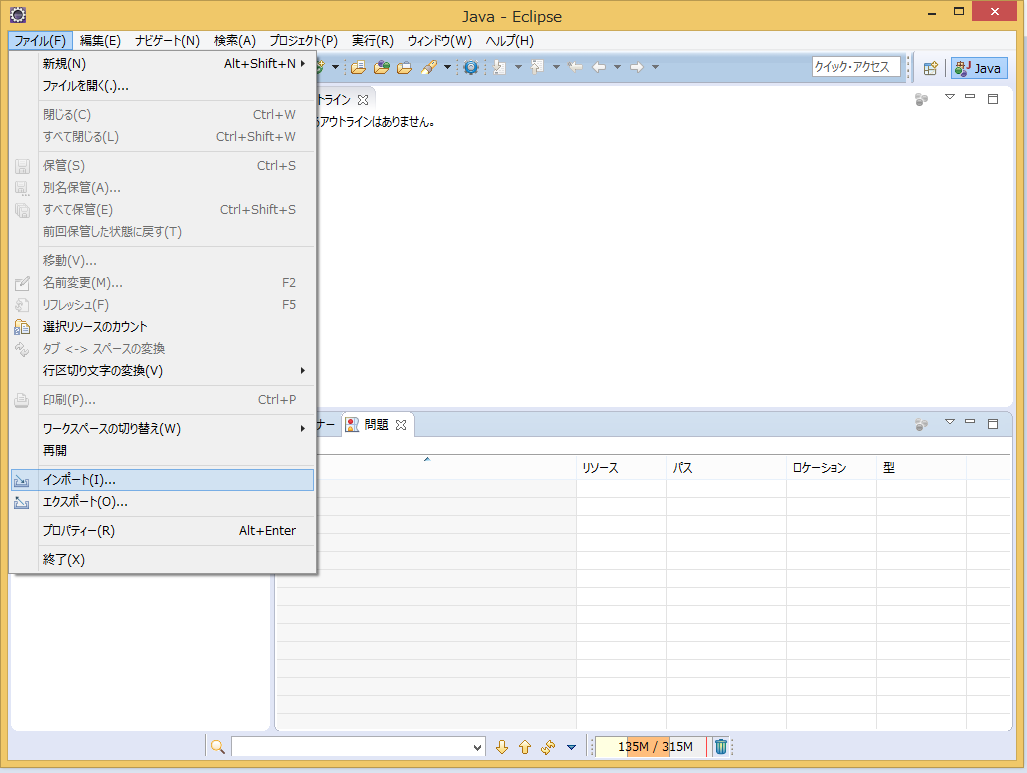Viewport: 1027px width, 773px height.
Task: Open dropdown next to the new-item toolbar icon
Action: (x=335, y=67)
